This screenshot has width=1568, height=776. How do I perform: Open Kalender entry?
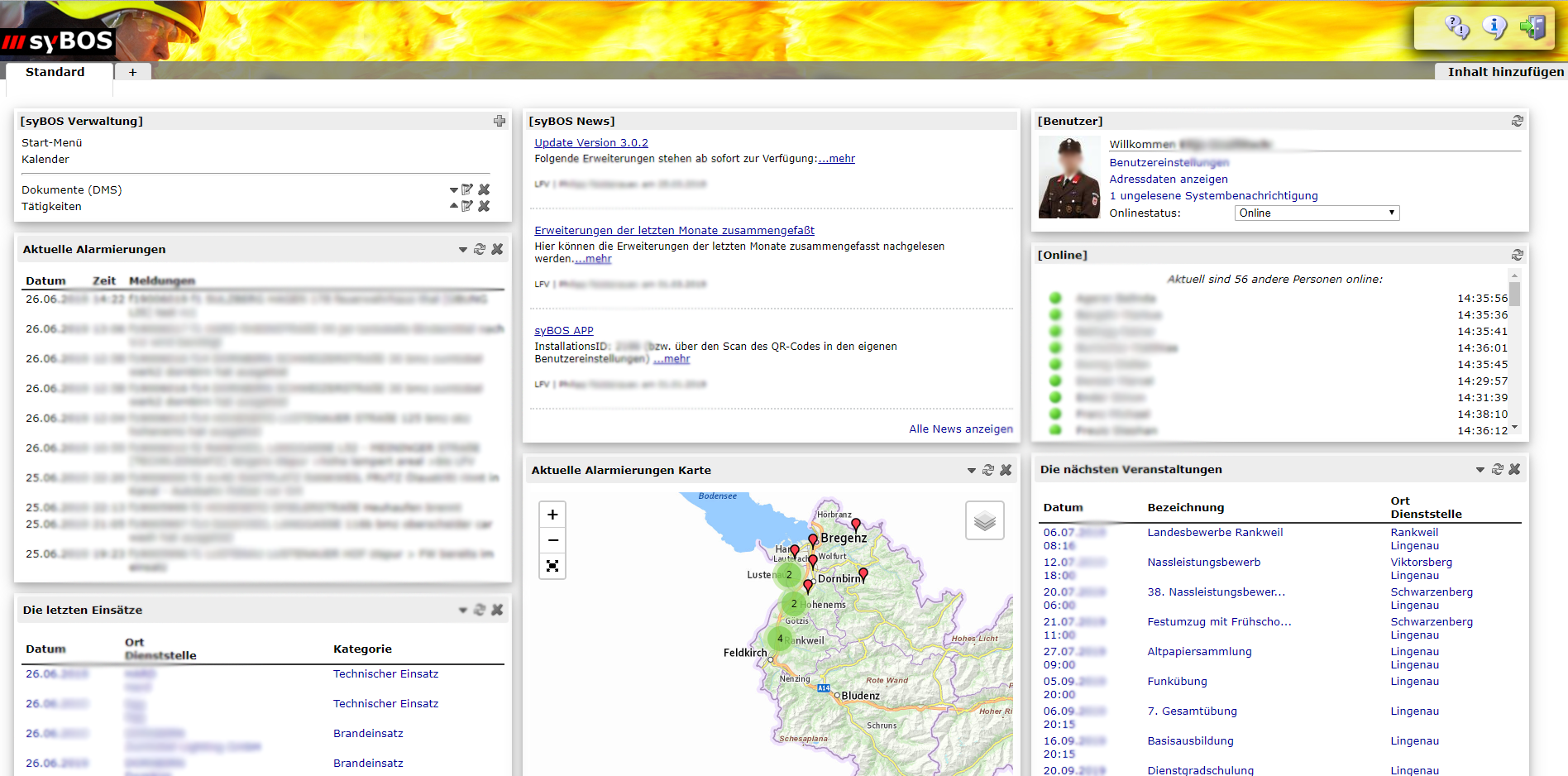click(45, 160)
